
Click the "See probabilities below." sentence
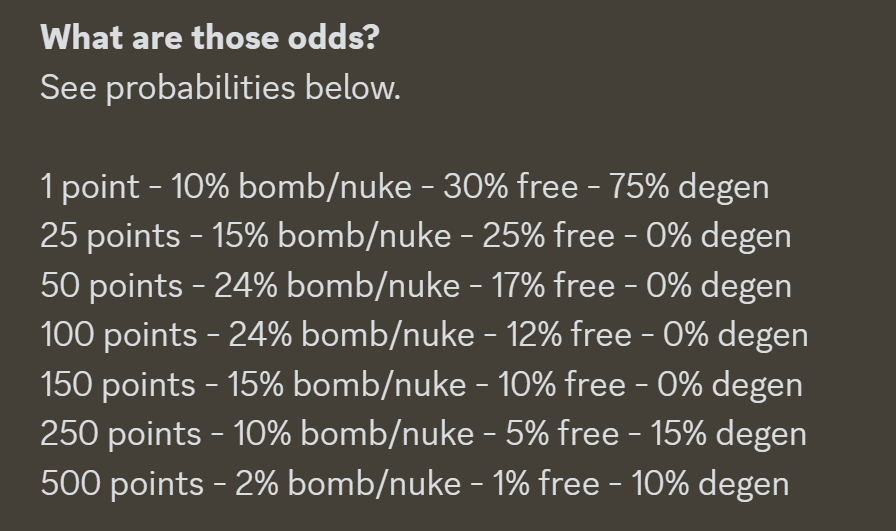point(220,88)
